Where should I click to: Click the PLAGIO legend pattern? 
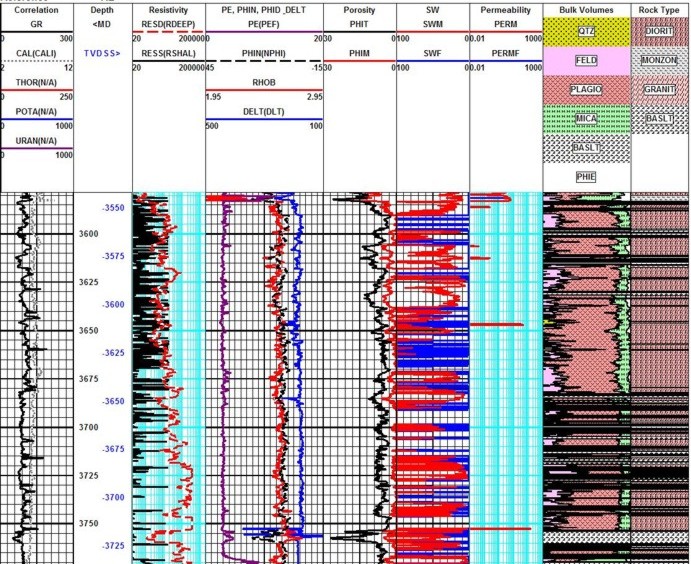(587, 89)
